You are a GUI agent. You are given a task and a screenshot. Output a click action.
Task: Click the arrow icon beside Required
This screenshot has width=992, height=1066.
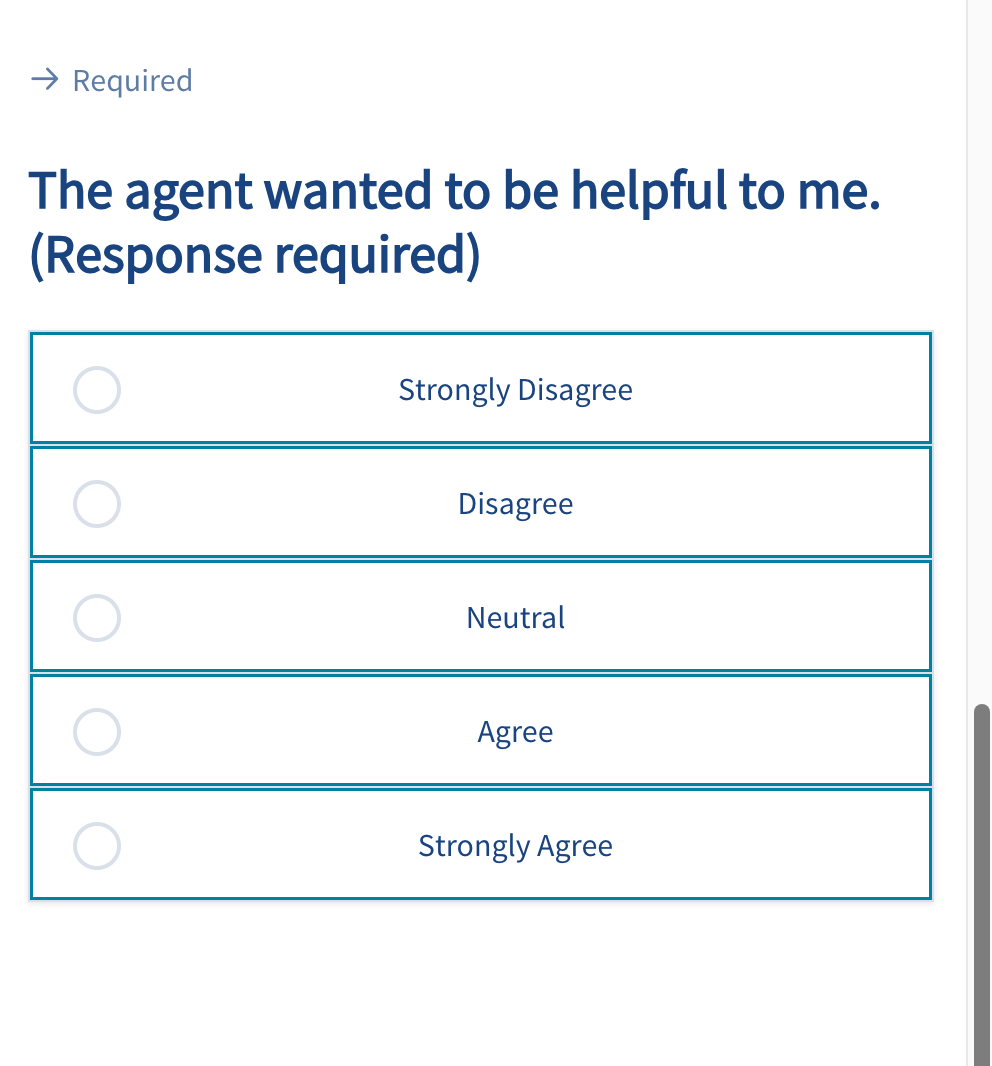click(46, 80)
